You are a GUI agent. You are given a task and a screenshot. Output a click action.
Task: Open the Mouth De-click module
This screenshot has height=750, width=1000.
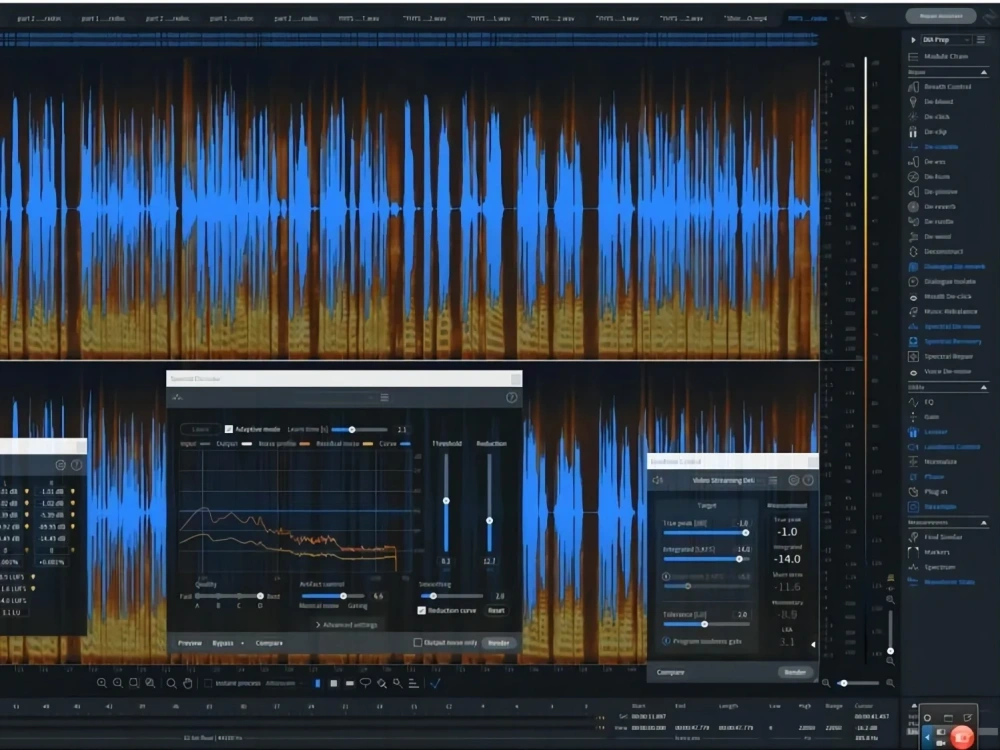pyautogui.click(x=940, y=297)
